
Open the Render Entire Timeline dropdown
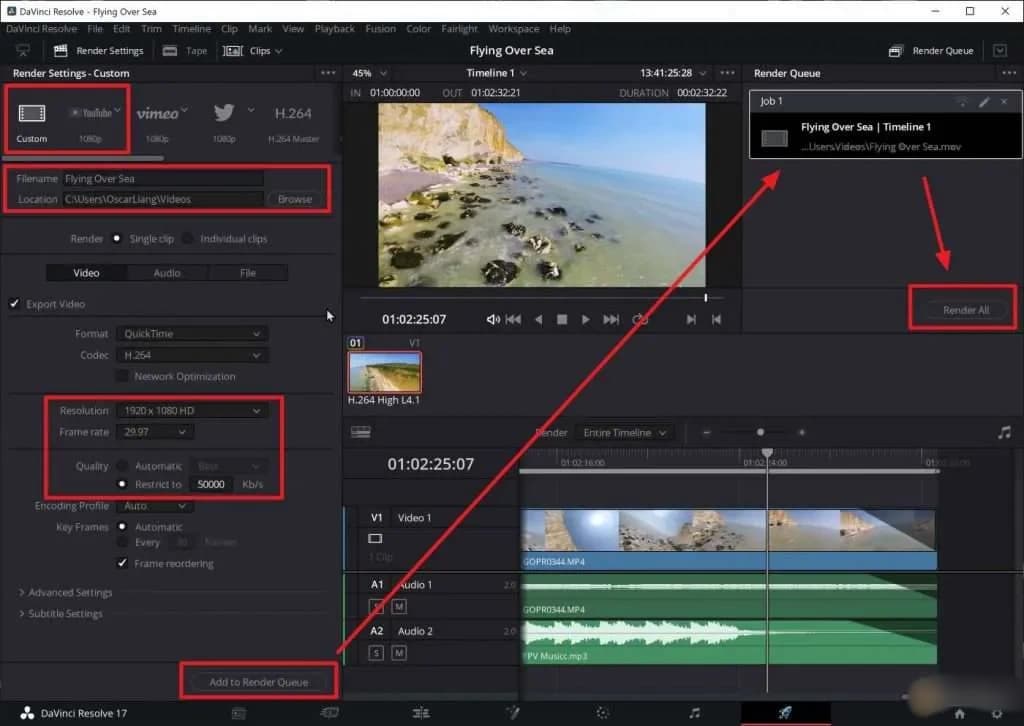pos(624,432)
